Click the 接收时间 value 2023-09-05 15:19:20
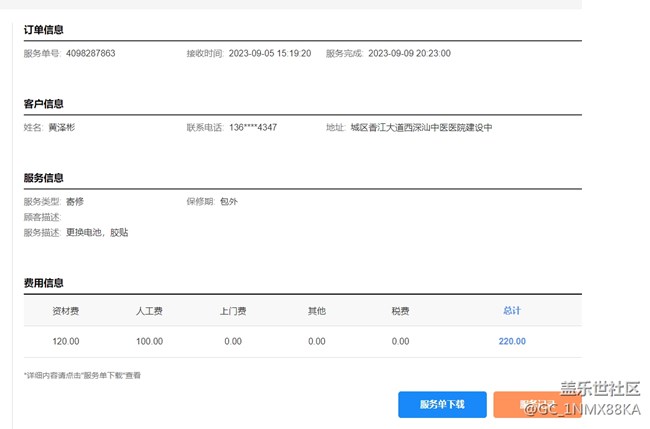This screenshot has height=429, width=650. (x=270, y=53)
